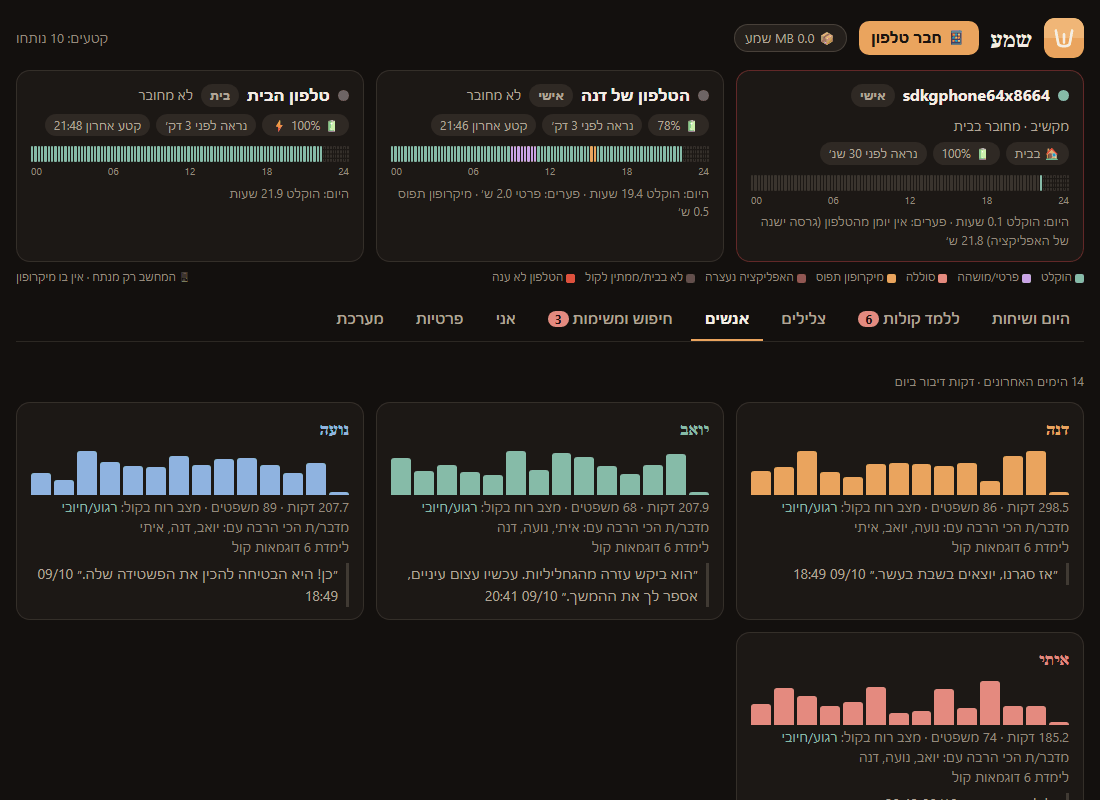This screenshot has width=1100, height=800.
Task: Click the מקשיב · מחובר בבית status line
Action: point(1011,126)
